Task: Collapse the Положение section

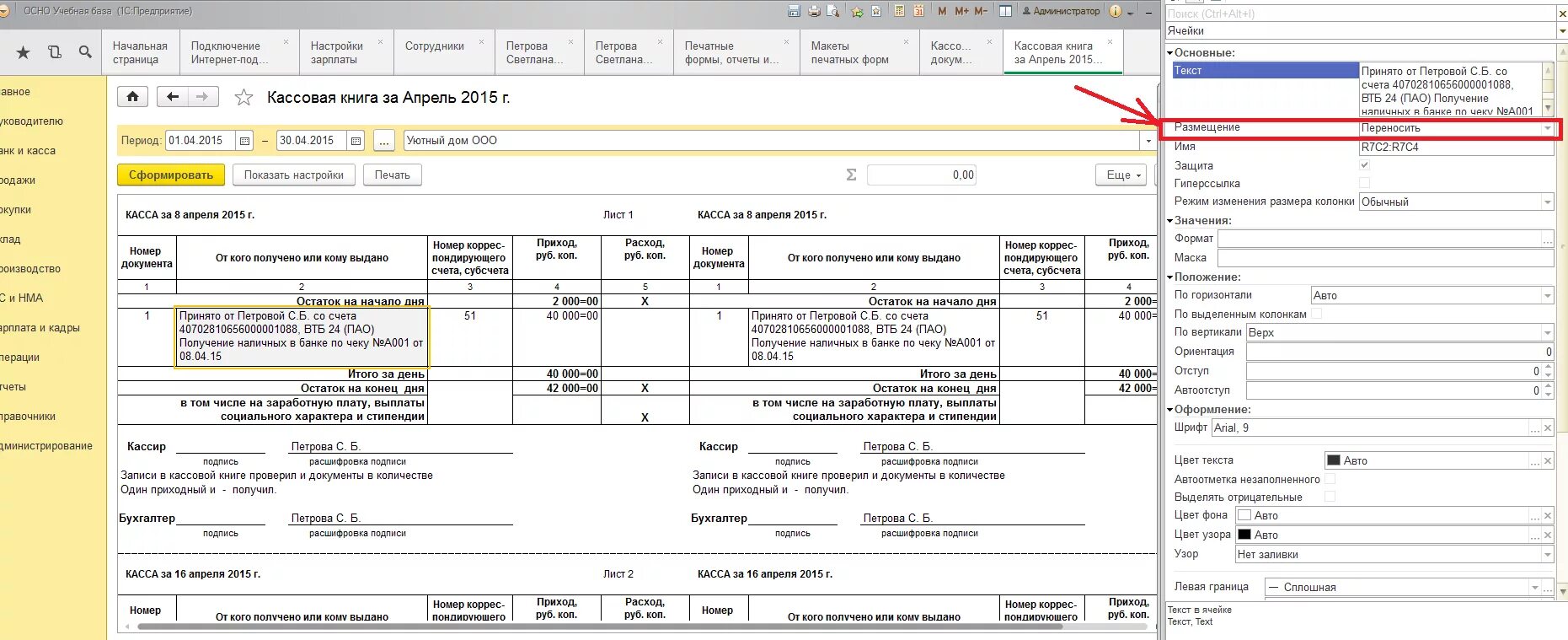Action: 1170,277
